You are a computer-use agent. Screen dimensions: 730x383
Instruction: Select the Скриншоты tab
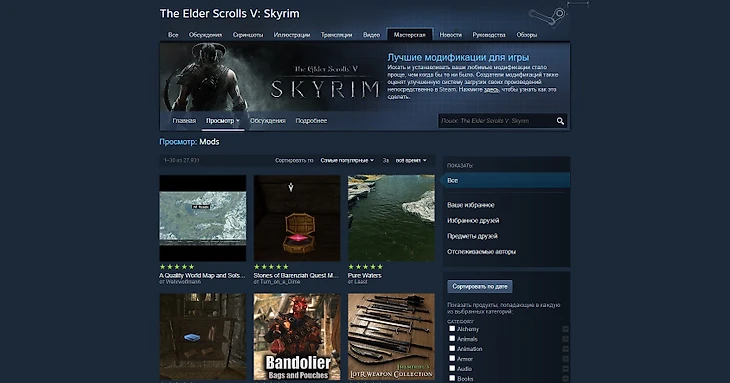click(x=248, y=35)
